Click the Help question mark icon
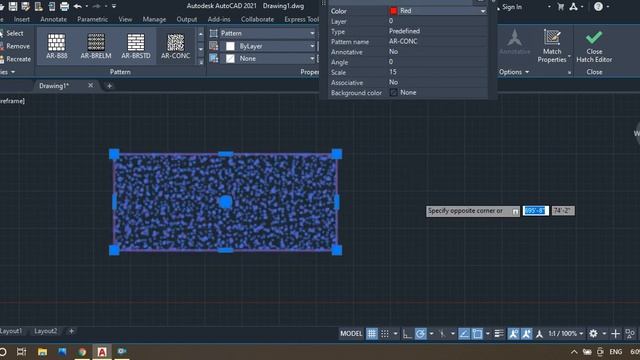Viewport: 640px width, 360px height. click(598, 7)
